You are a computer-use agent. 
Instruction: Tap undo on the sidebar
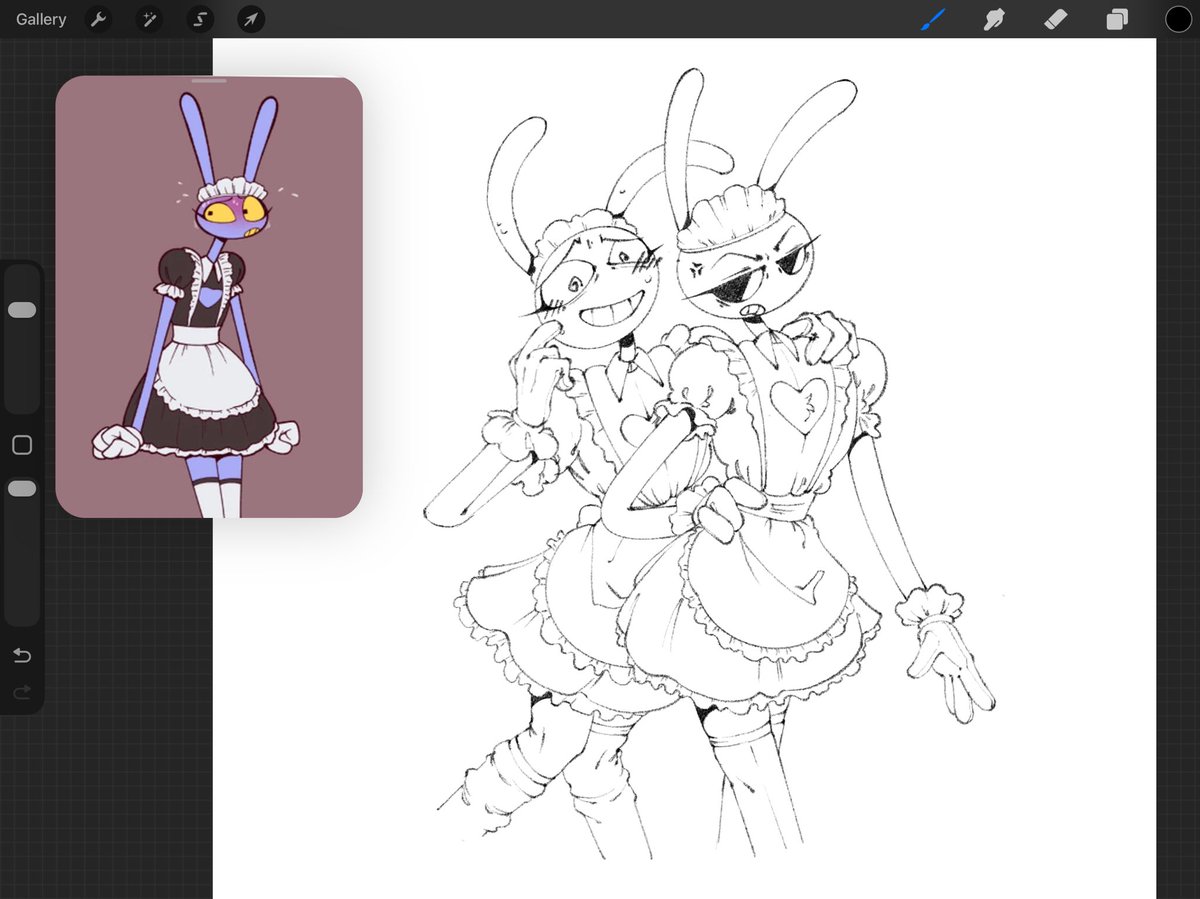[x=21, y=655]
